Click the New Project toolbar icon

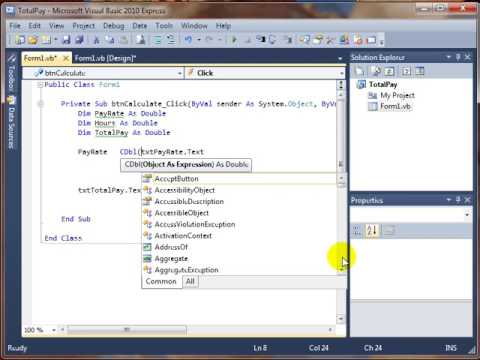(20, 40)
